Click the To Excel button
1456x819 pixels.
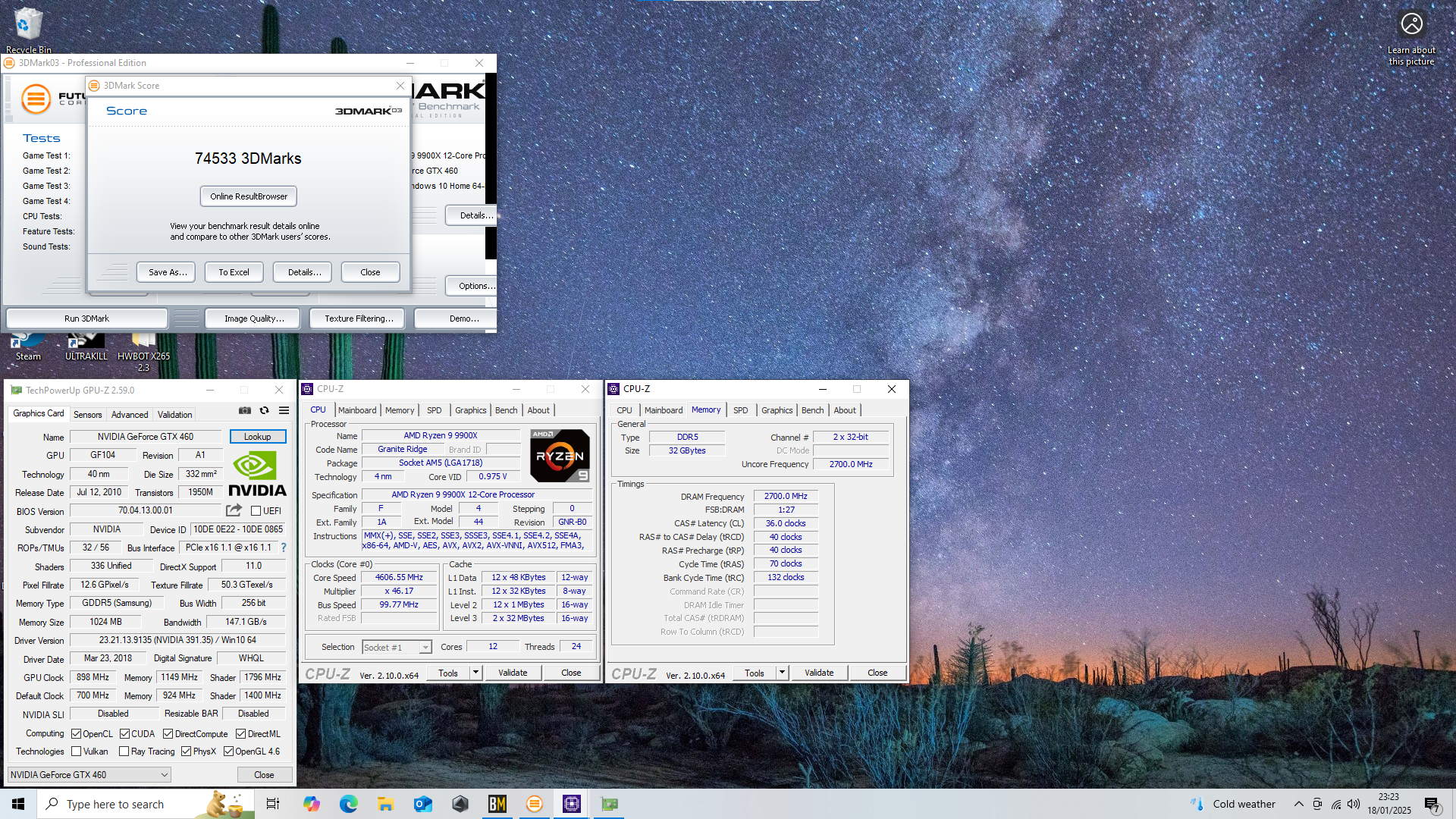coord(234,272)
